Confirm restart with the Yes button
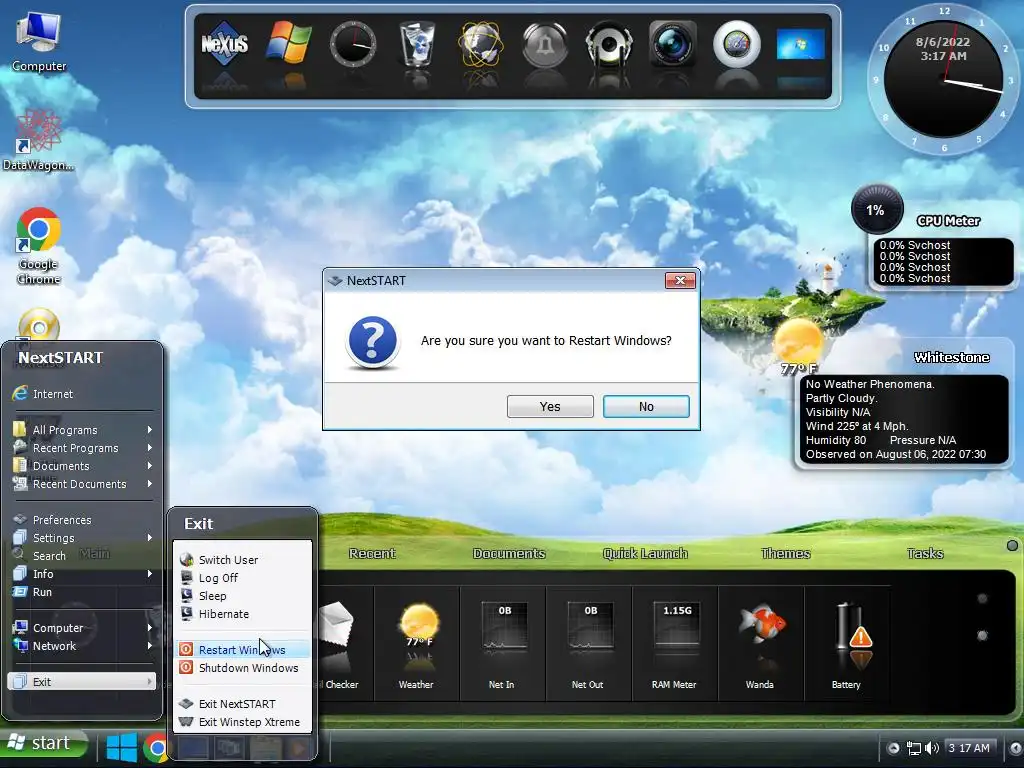Image resolution: width=1024 pixels, height=768 pixels. point(550,406)
